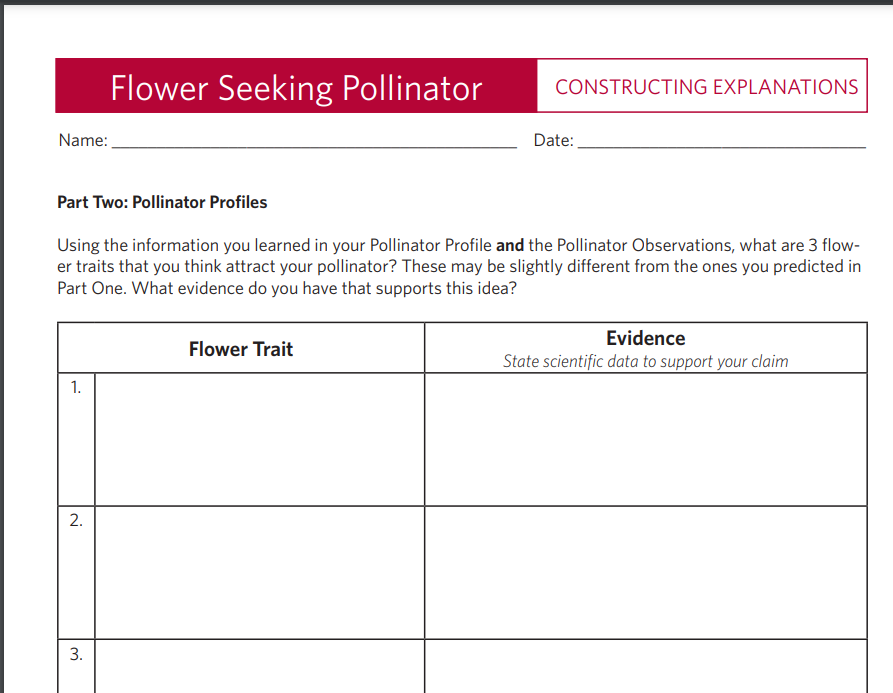
Task: Click the Part Two: Pollinator Profiles heading
Action: pos(162,202)
